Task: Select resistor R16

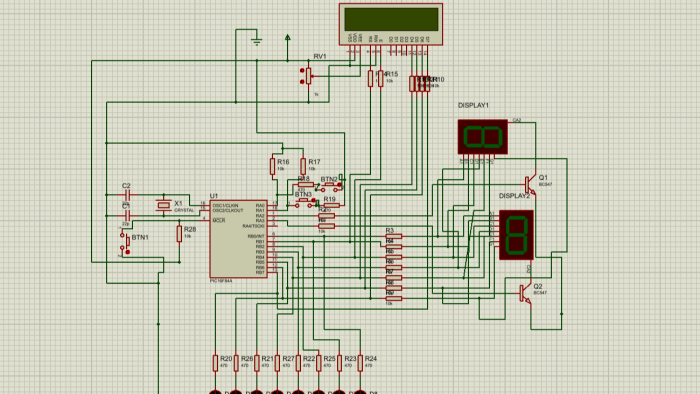Action: [x=272, y=166]
